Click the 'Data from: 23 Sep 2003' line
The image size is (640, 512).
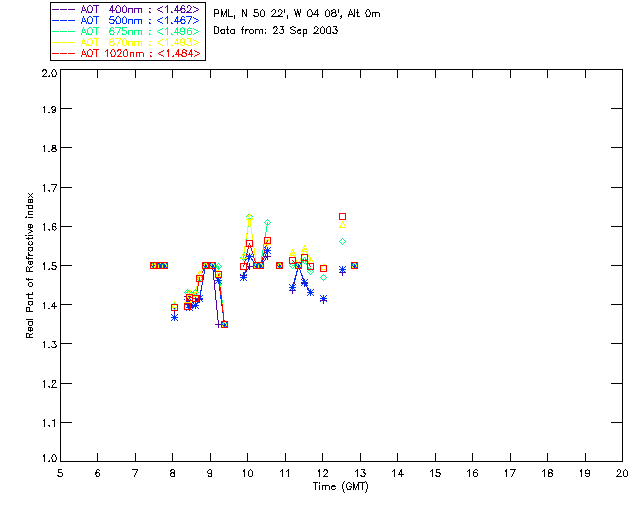[x=276, y=31]
